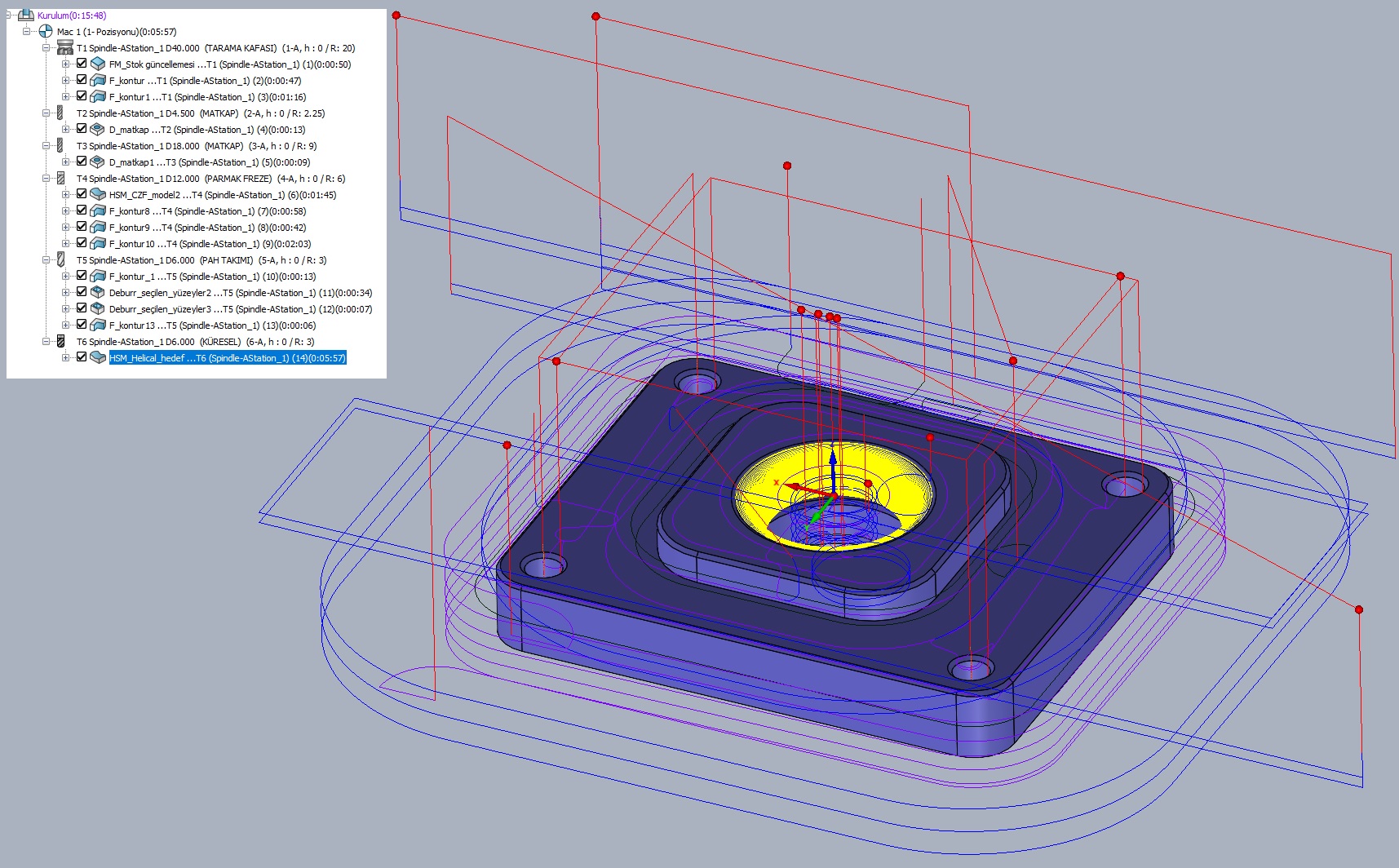
Task: Collapse the Kurulum root node
Action: tap(9, 15)
